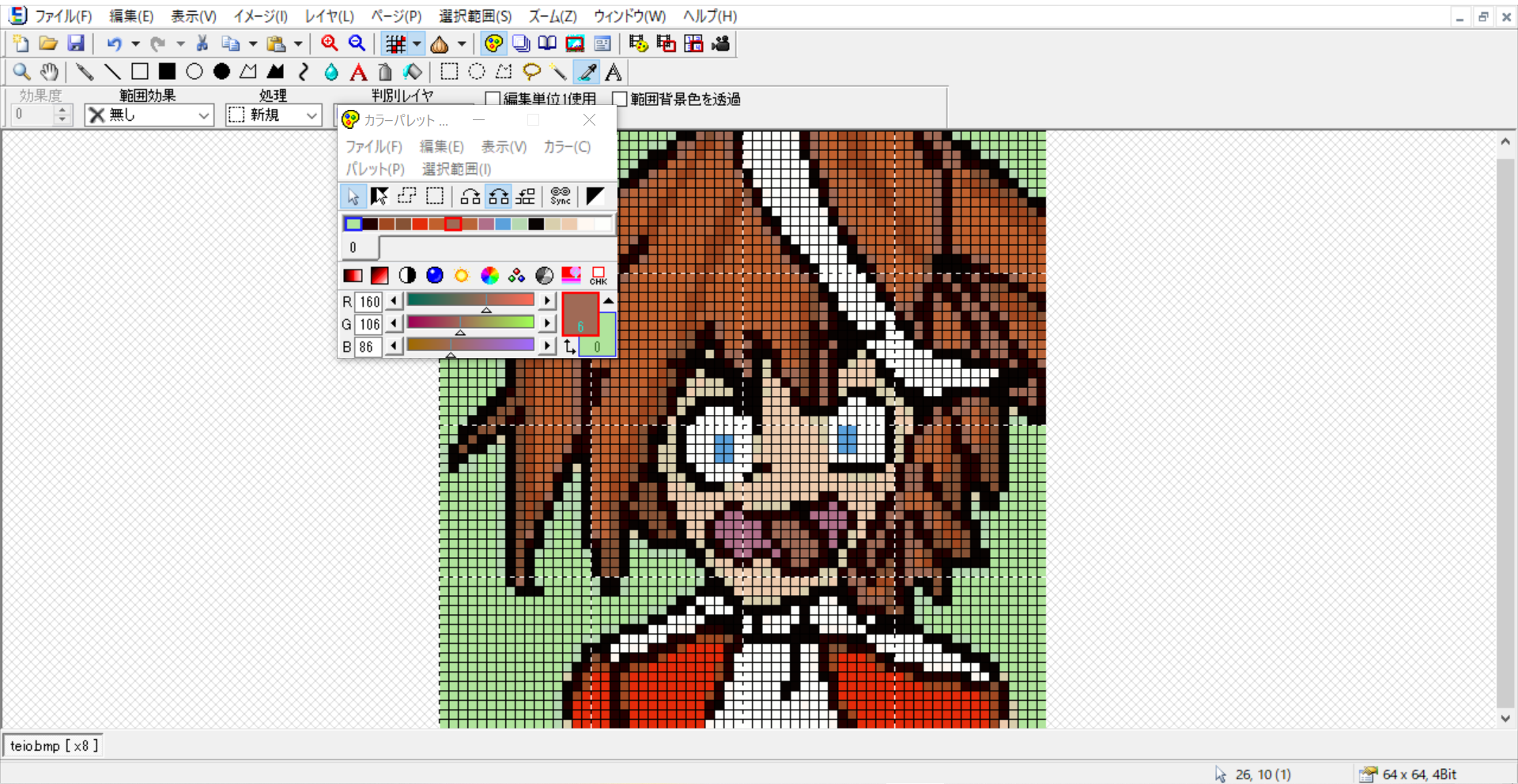Check the 範囲背景色を透過 checkbox
Image resolution: width=1518 pixels, height=784 pixels.
pos(620,99)
